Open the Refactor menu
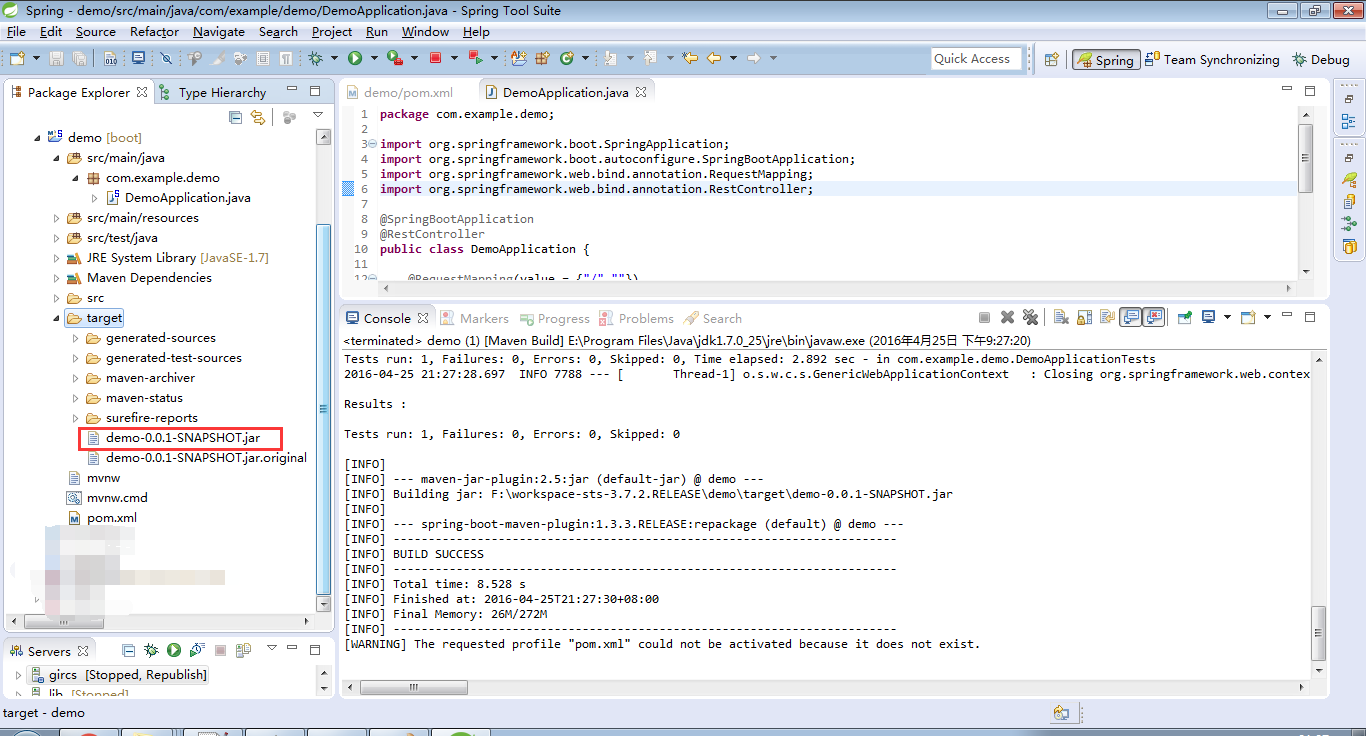Screen dimensions: 1366x736 pos(154,31)
